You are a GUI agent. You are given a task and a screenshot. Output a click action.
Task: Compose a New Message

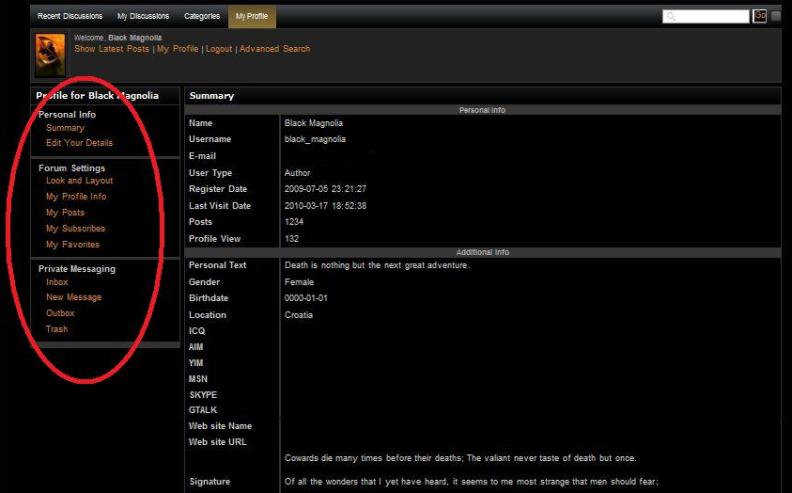point(73,298)
